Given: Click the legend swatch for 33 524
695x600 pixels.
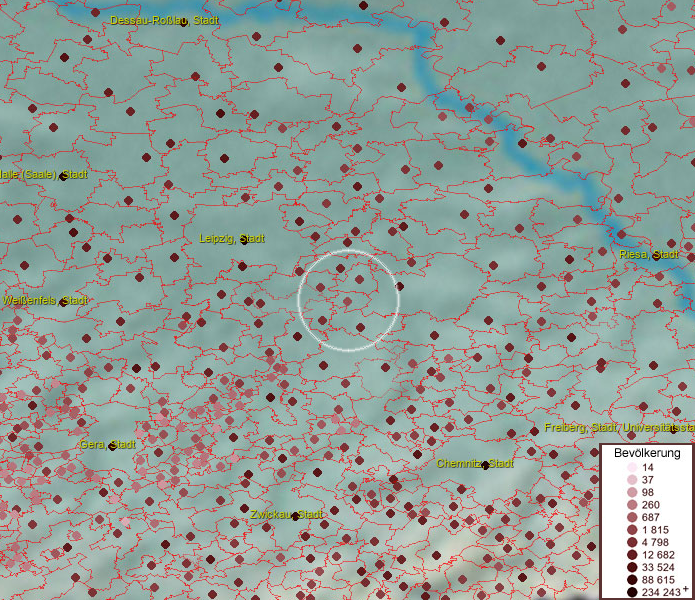Looking at the screenshot, I should 633,567.
